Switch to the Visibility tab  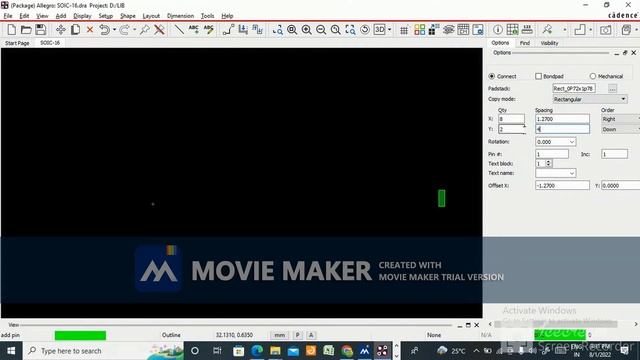[x=549, y=43]
